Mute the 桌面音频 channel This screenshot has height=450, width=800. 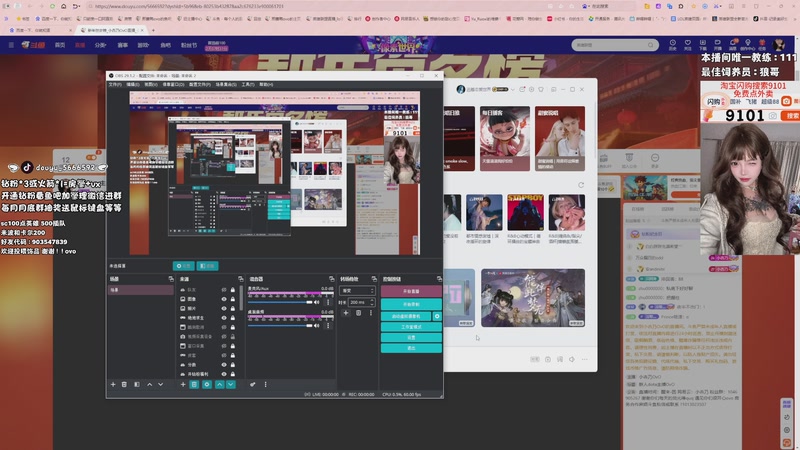pos(317,325)
